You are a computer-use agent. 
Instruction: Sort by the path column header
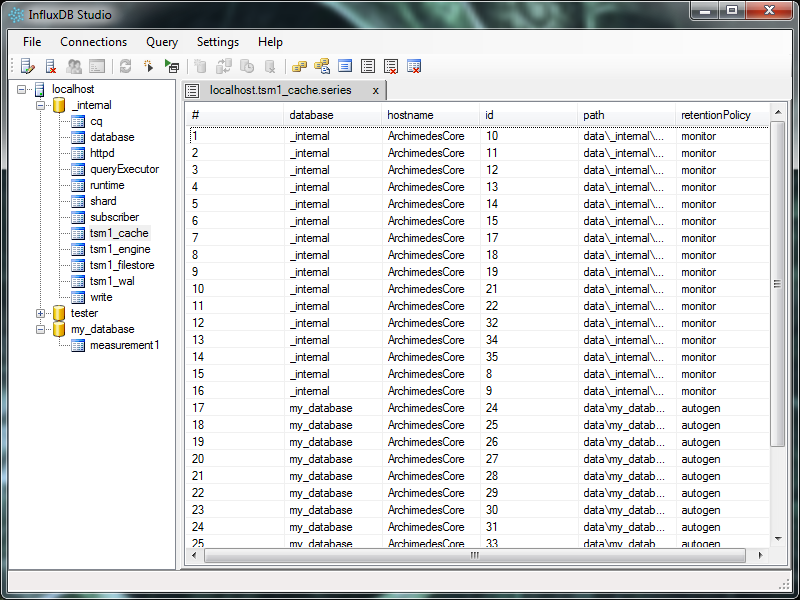tap(627, 115)
